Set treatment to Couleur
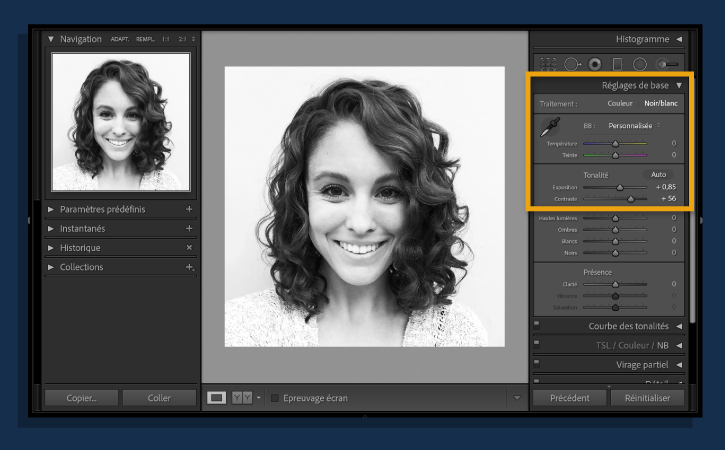This screenshot has width=725, height=450. coord(620,104)
